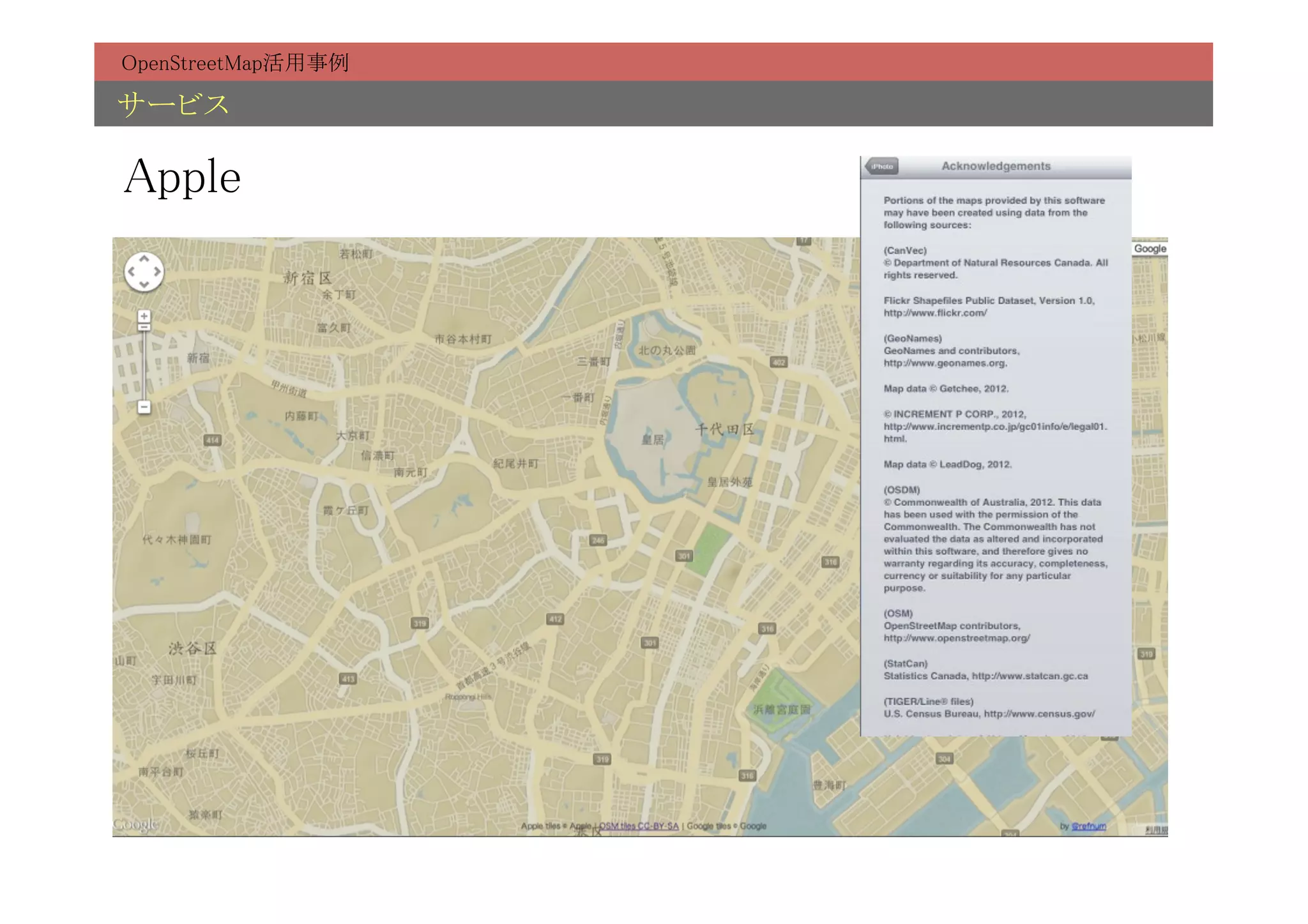Click the 北の丸公園 label on the map

point(667,350)
